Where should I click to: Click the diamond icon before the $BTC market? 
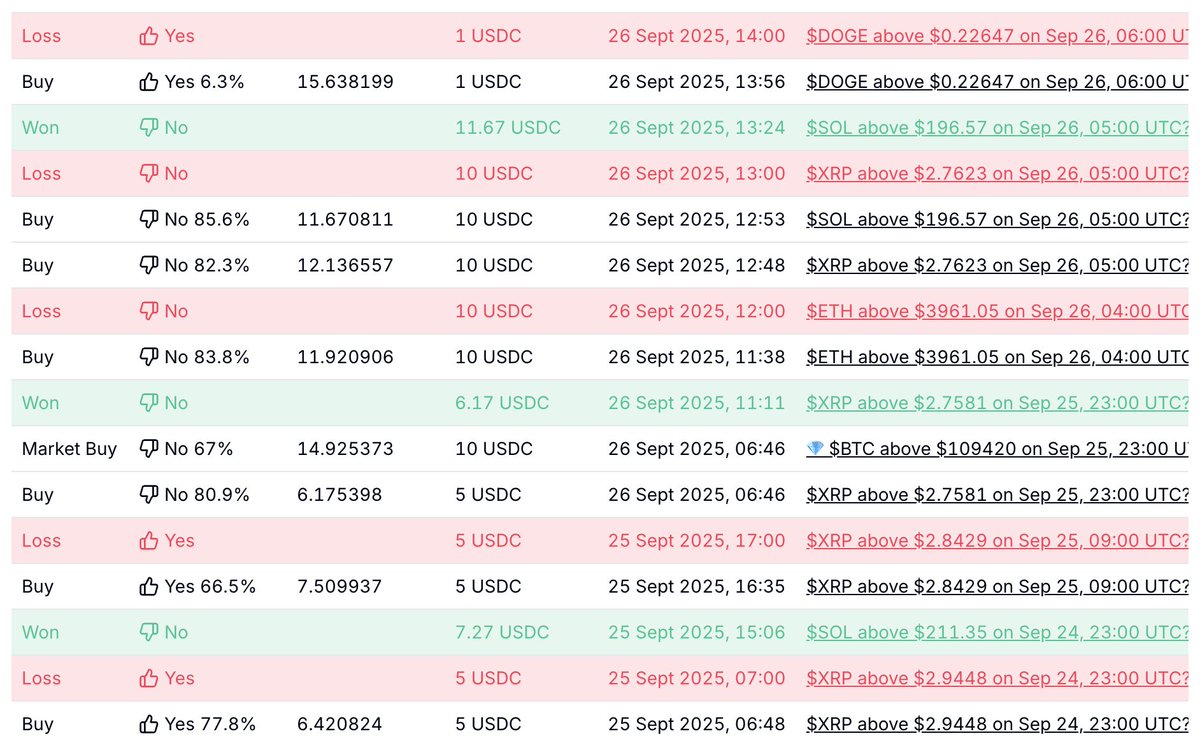(x=815, y=449)
